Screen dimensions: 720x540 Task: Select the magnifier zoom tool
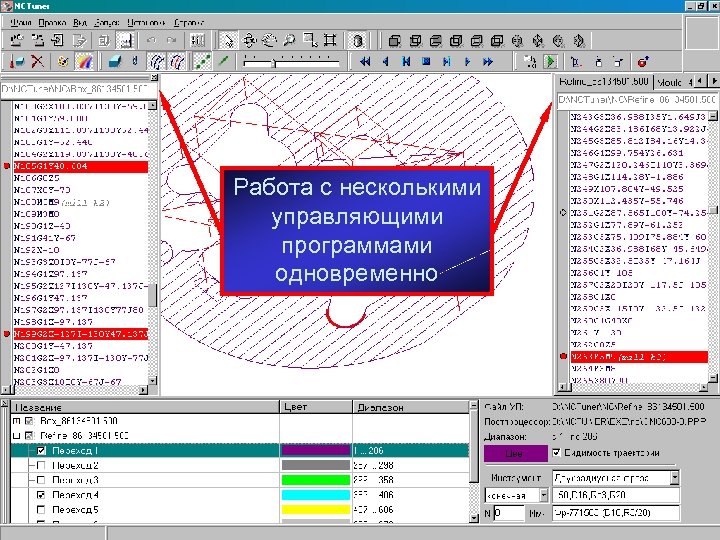[x=289, y=40]
